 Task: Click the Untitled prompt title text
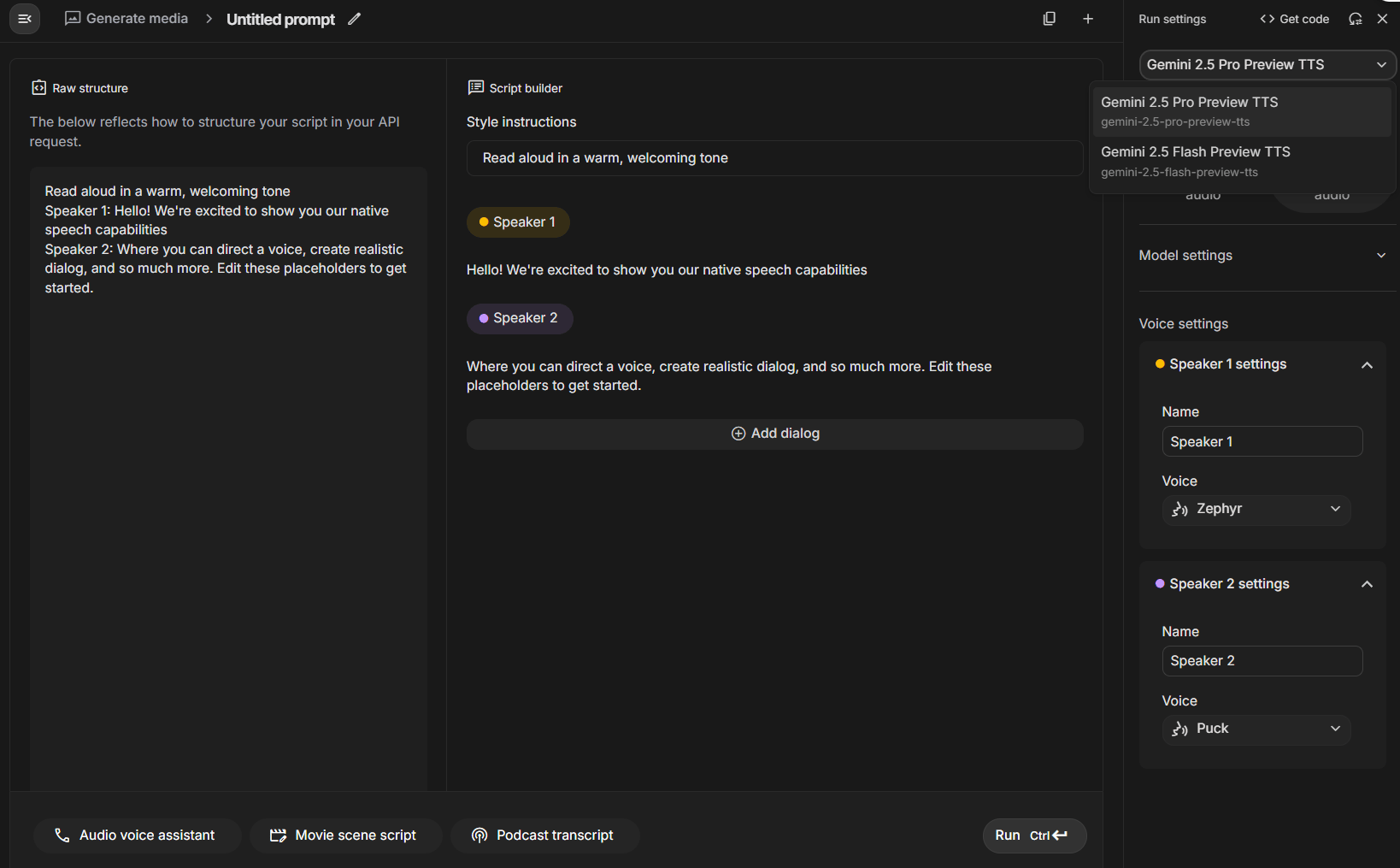coord(280,20)
